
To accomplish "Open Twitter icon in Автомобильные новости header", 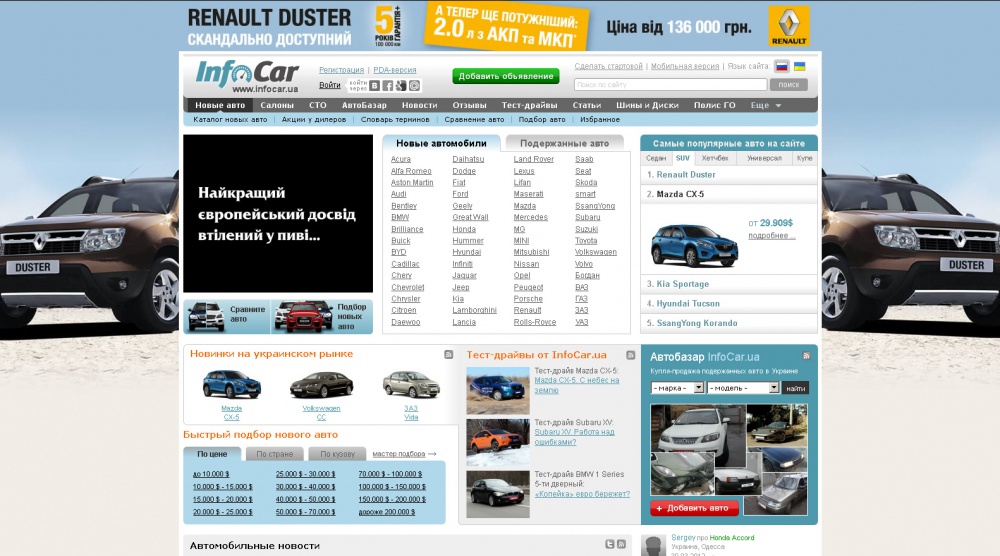I will pyautogui.click(x=610, y=544).
